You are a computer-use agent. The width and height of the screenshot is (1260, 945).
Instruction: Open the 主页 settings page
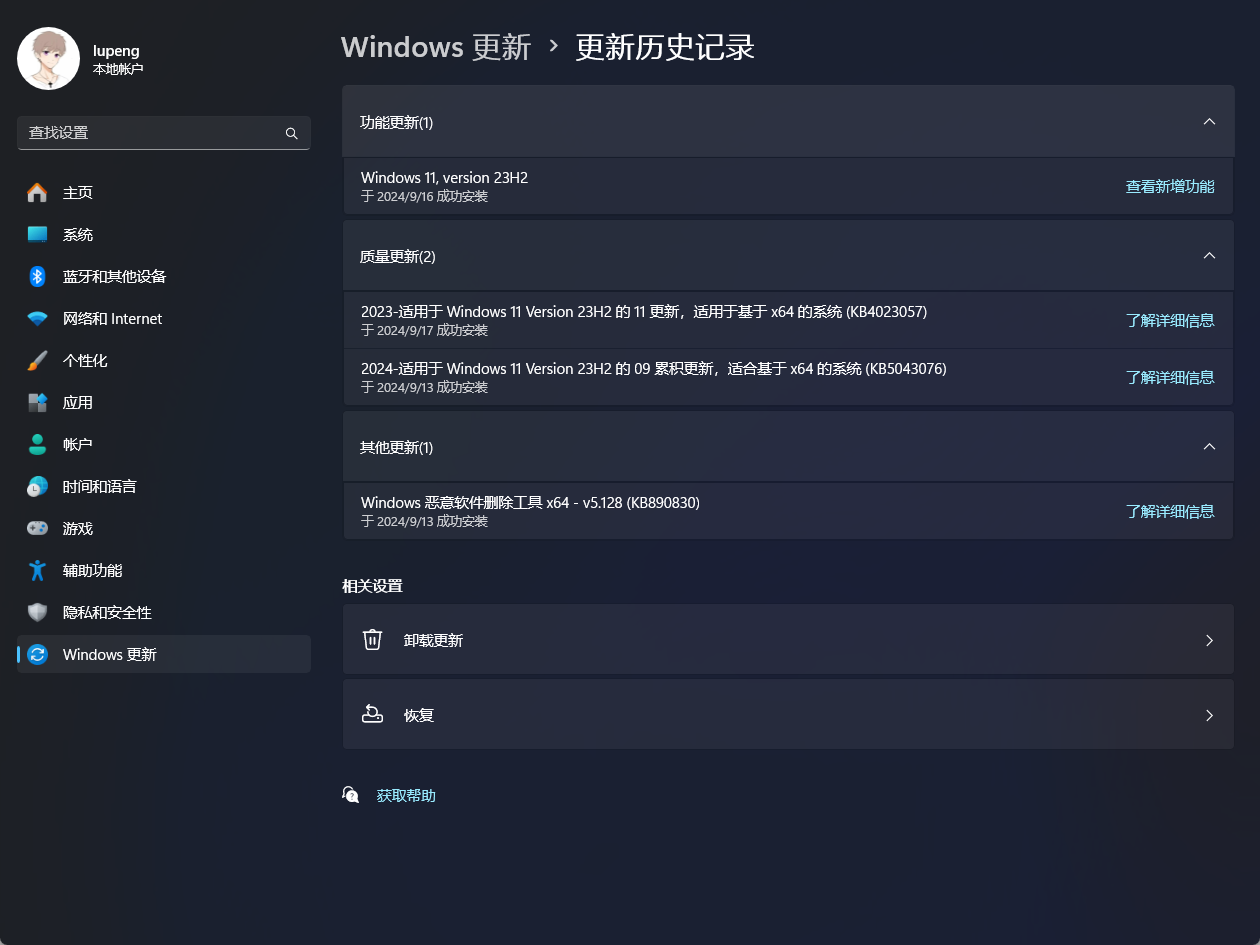click(164, 192)
